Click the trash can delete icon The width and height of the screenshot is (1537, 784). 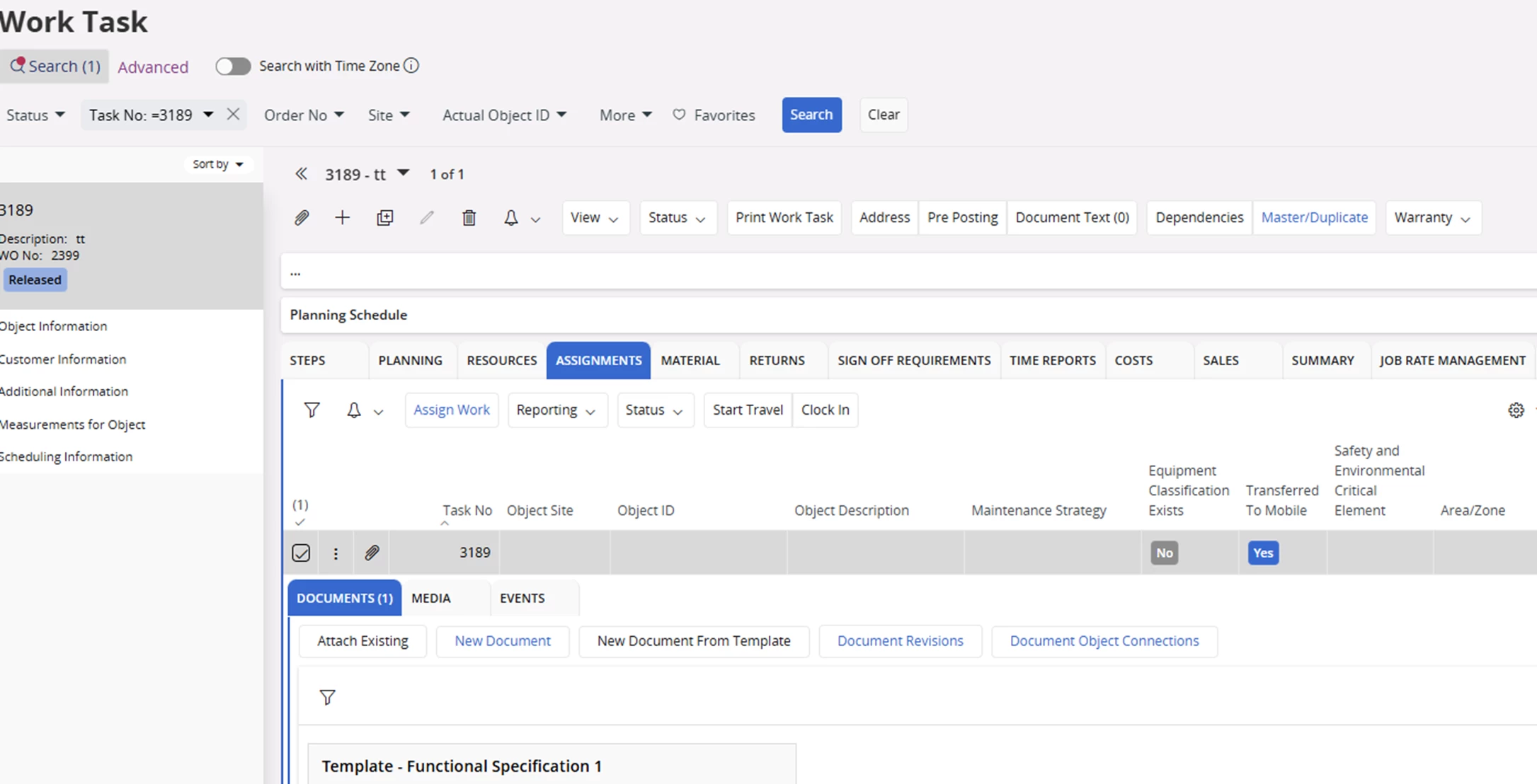[469, 217]
